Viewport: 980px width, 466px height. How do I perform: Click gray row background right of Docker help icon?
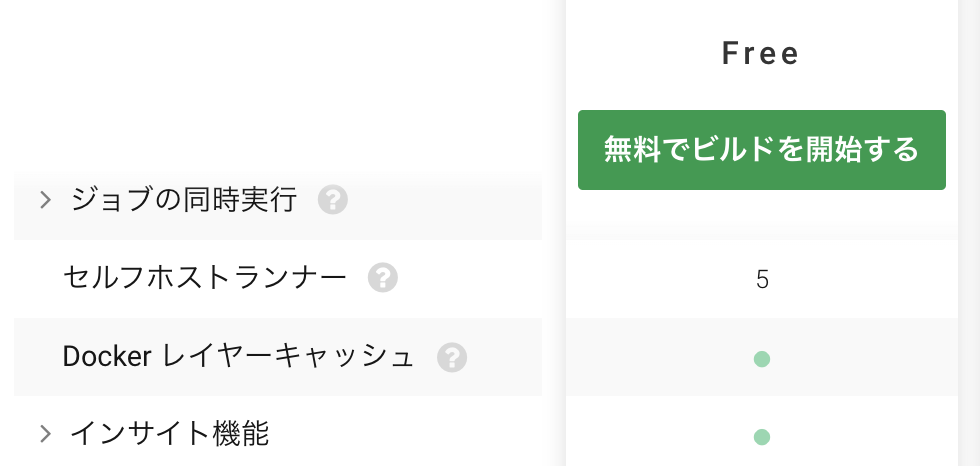pyautogui.click(x=505, y=357)
